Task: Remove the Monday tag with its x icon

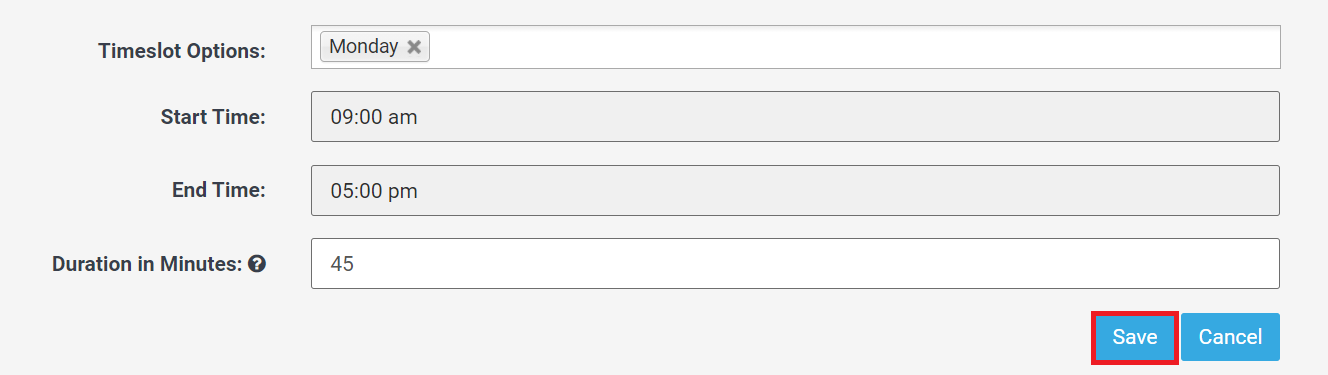Action: pos(414,47)
